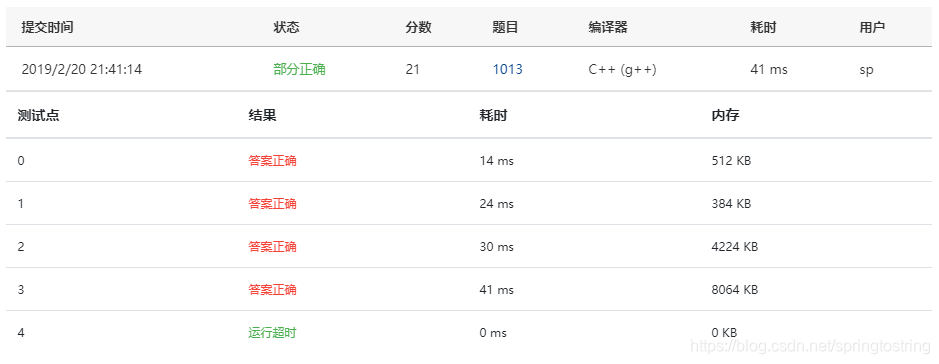This screenshot has width=939, height=364.
Task: Click the 8064 KB memory value
Action: (735, 290)
